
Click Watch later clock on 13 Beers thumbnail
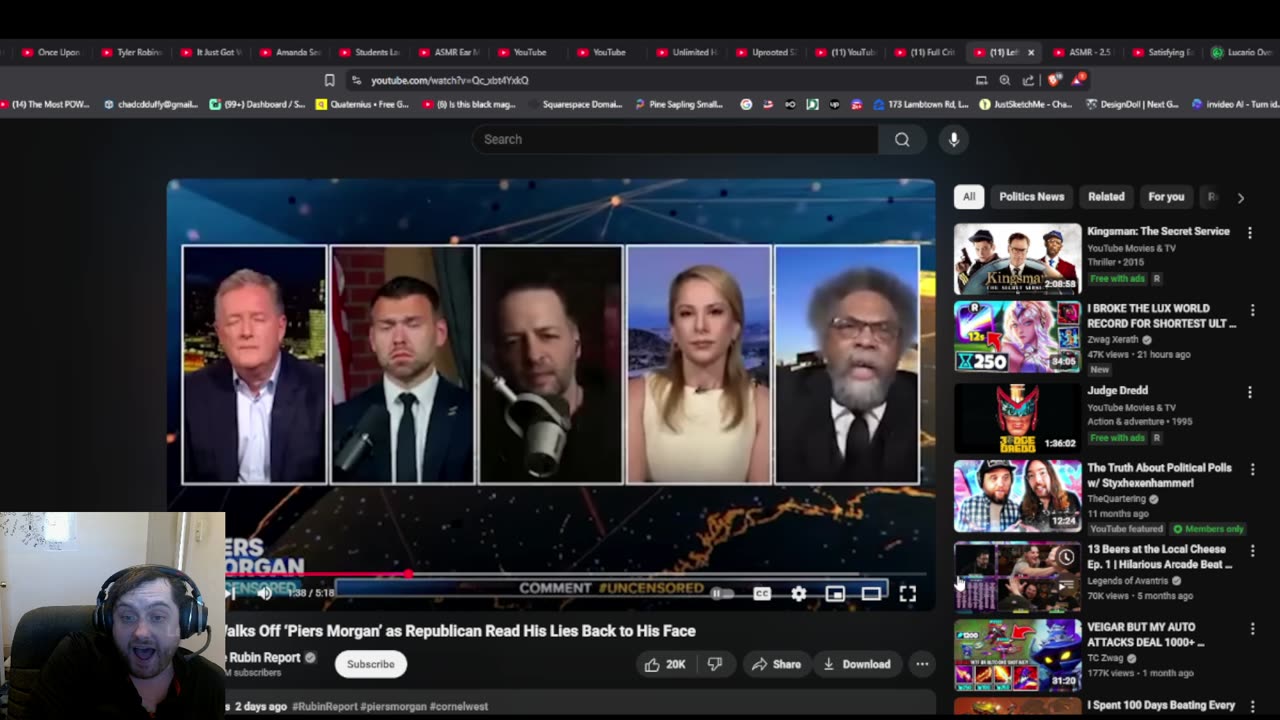[1066, 558]
